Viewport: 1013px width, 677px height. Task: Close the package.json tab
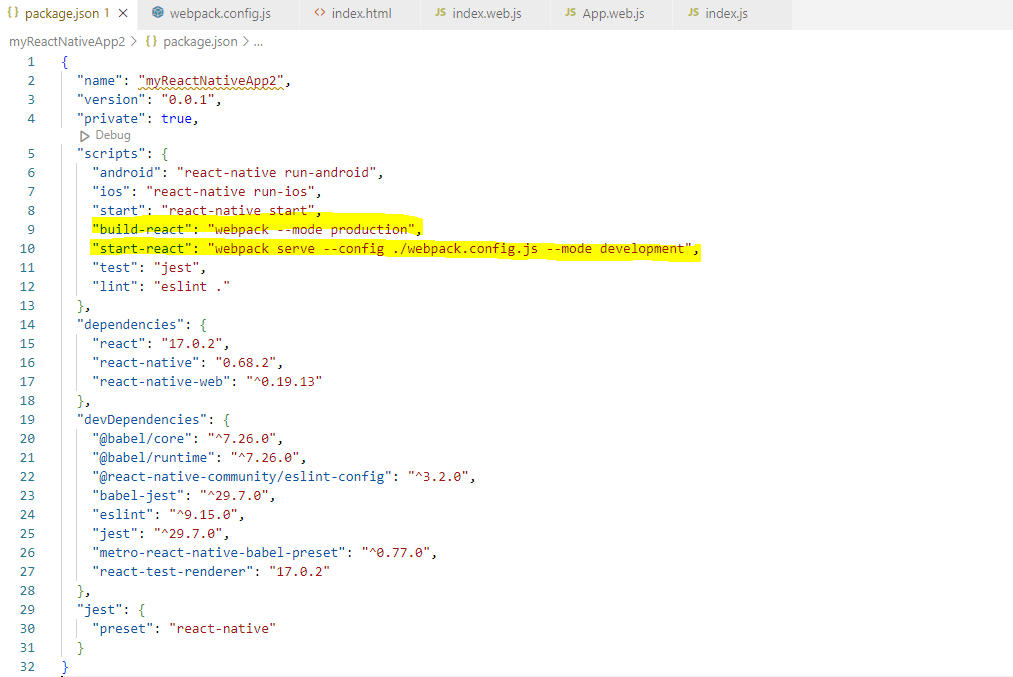tap(123, 14)
